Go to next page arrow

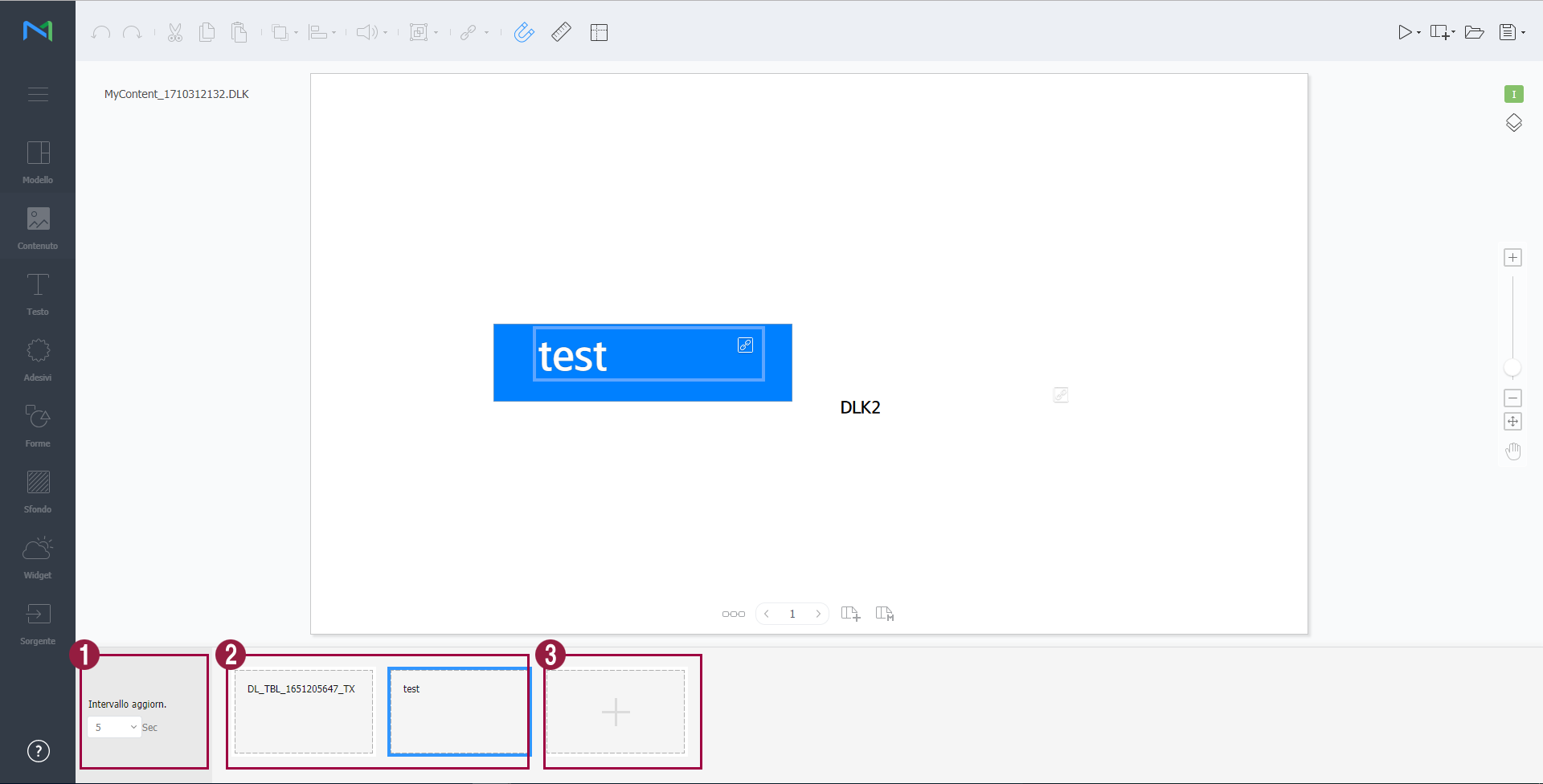tap(818, 615)
